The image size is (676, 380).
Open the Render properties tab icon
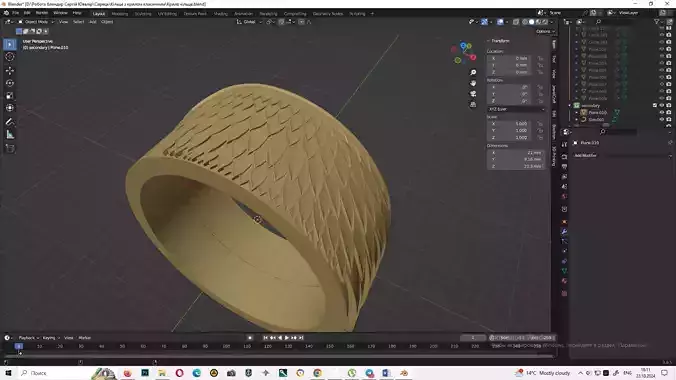pos(564,157)
